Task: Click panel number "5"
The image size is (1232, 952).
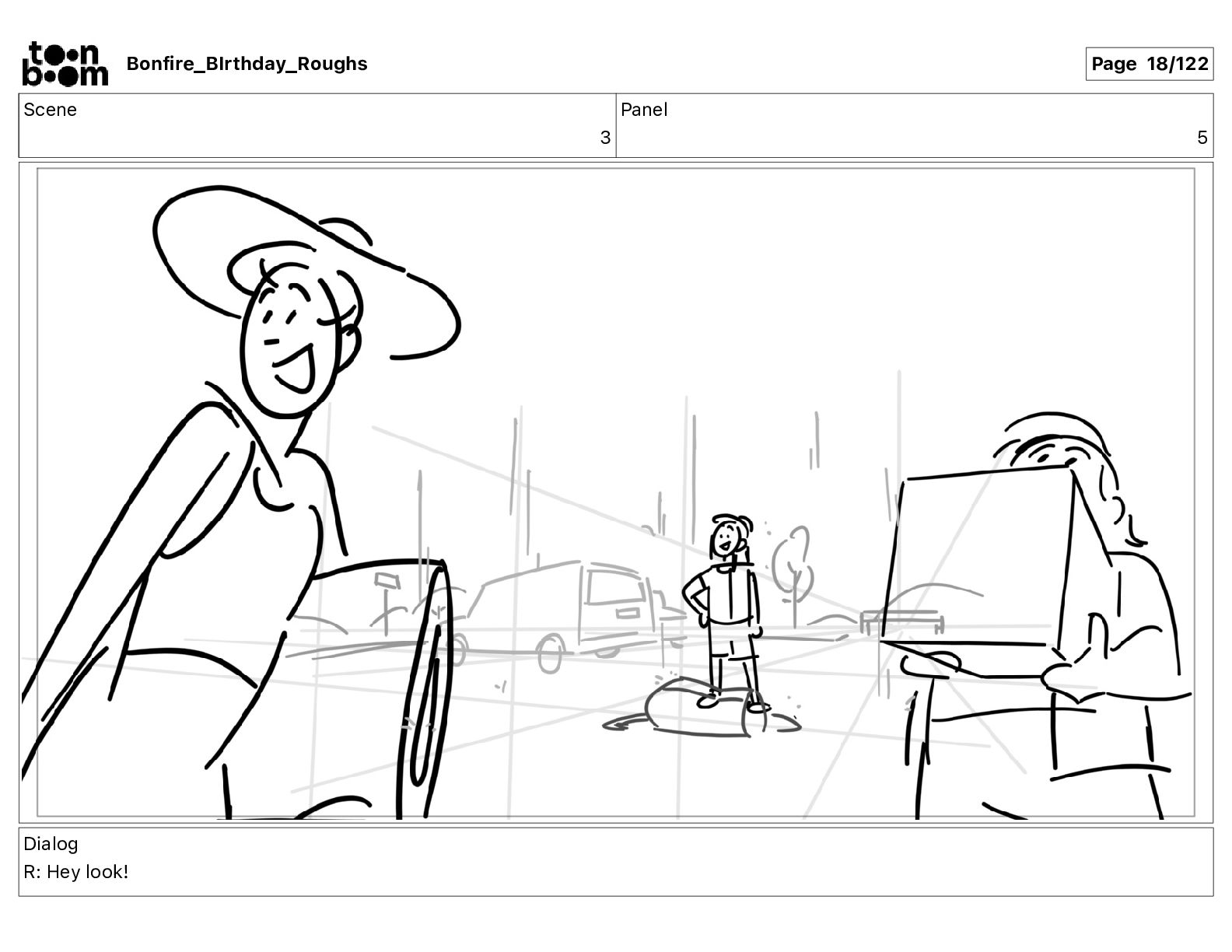Action: (x=1202, y=138)
